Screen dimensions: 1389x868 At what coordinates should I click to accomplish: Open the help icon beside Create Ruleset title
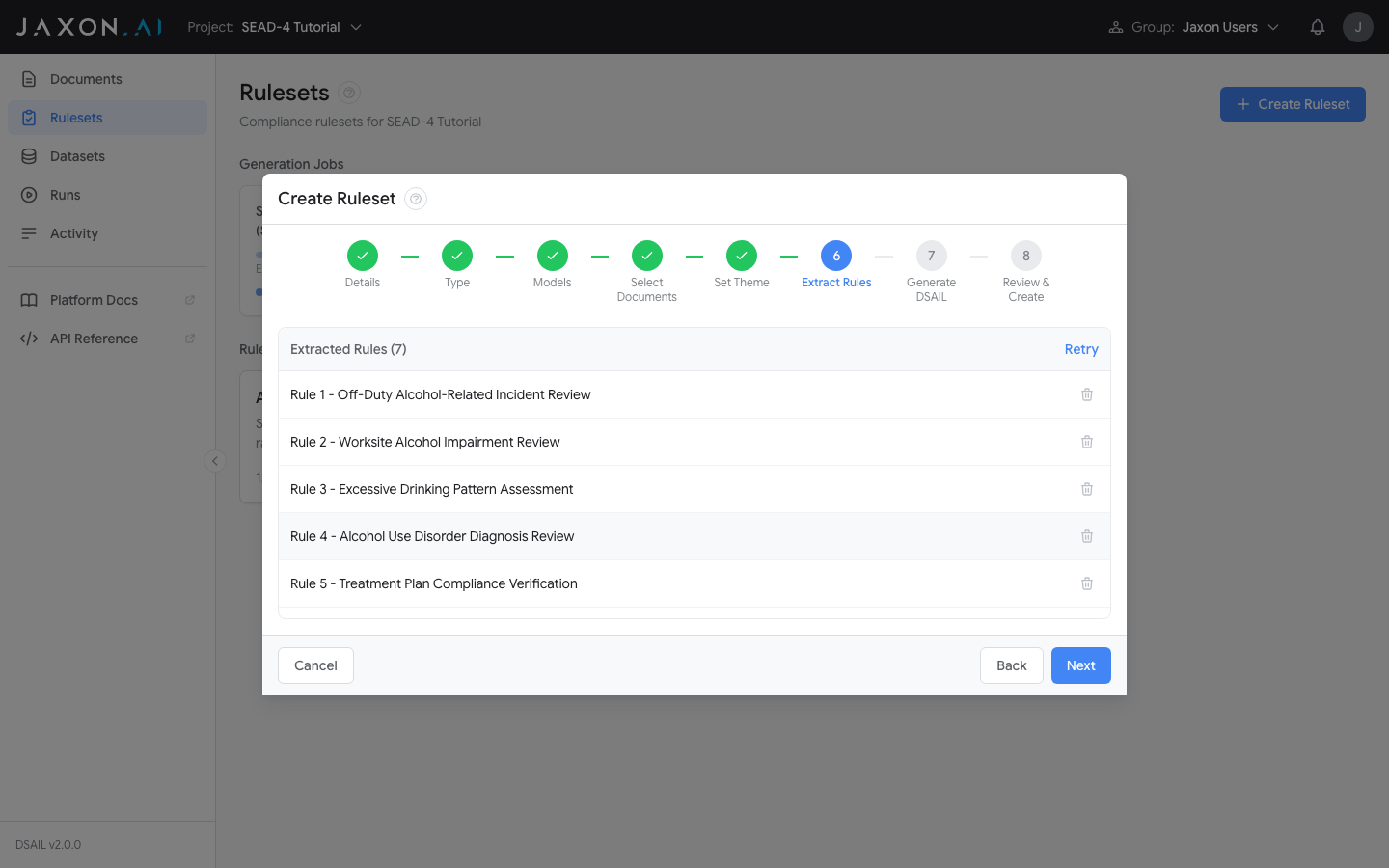415,199
